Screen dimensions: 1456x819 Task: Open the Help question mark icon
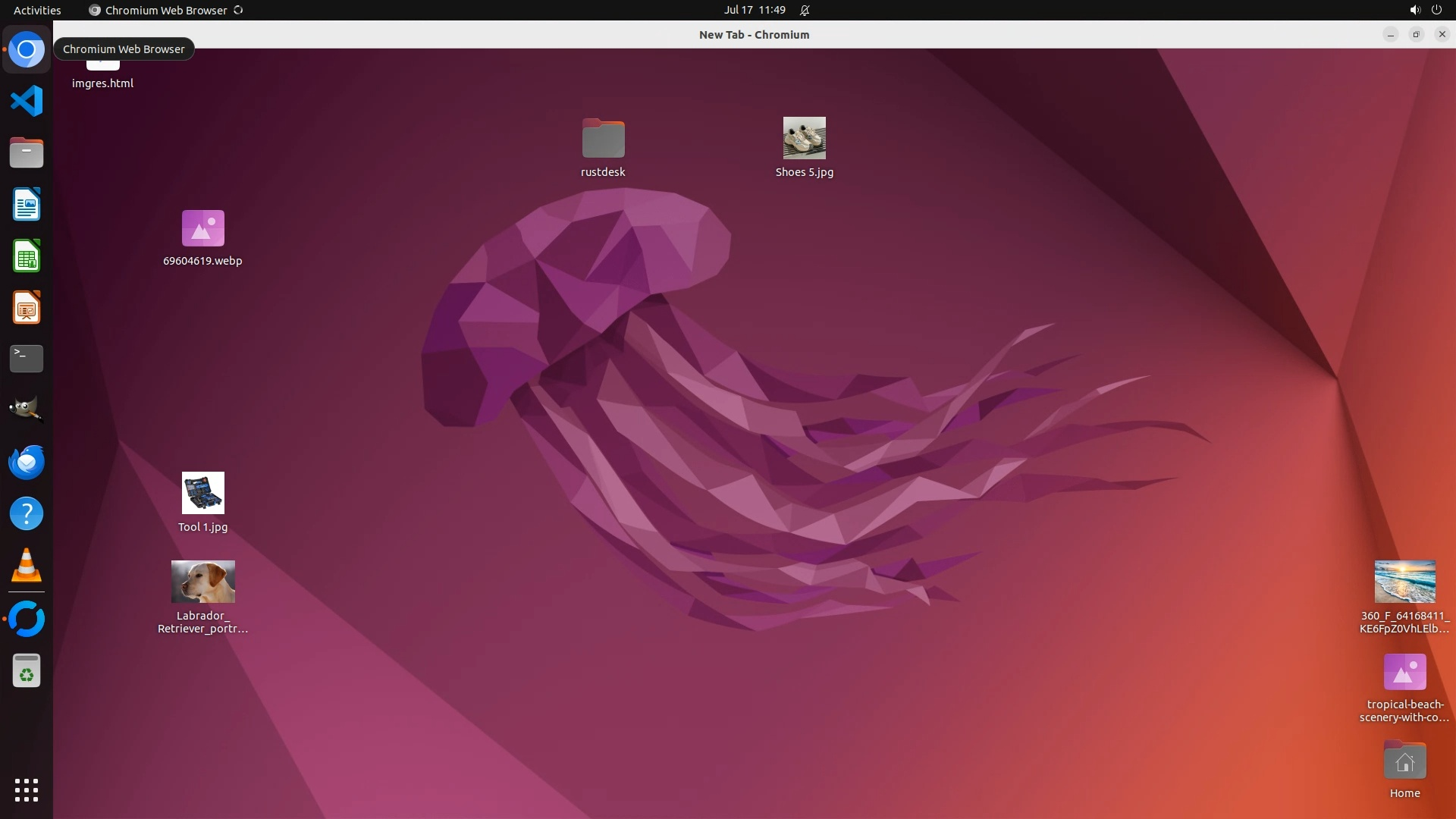[x=27, y=513]
